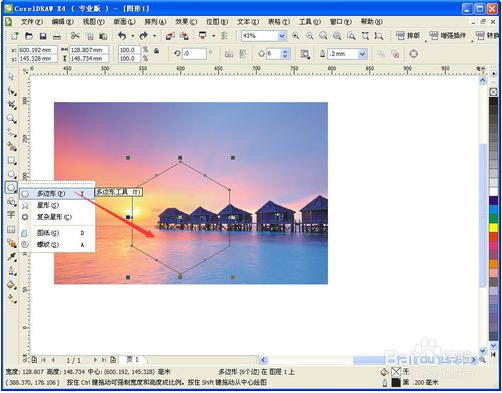The image size is (502, 393).
Task: Select the Ellipse tool
Action: pos(11,174)
